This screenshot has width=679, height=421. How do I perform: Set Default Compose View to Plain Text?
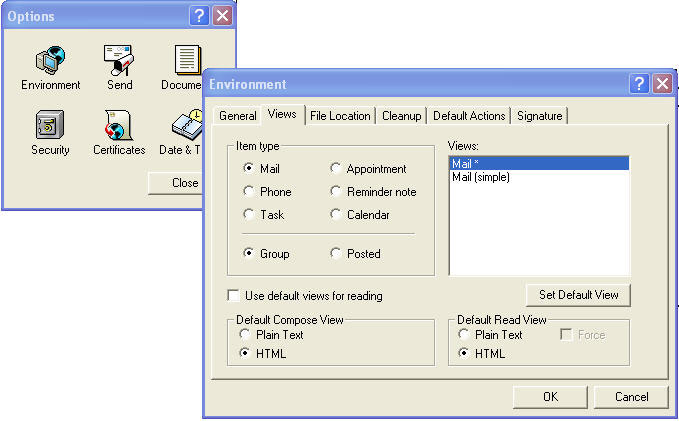[245, 334]
